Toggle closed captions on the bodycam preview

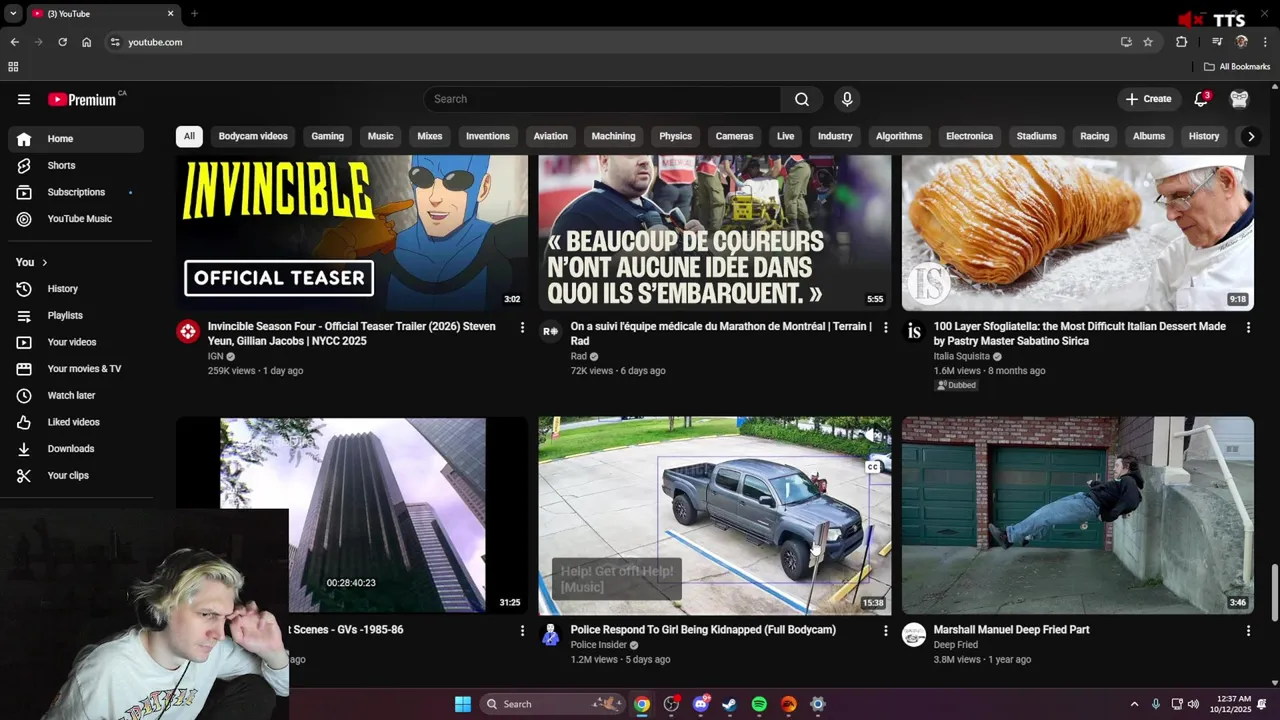tap(873, 467)
